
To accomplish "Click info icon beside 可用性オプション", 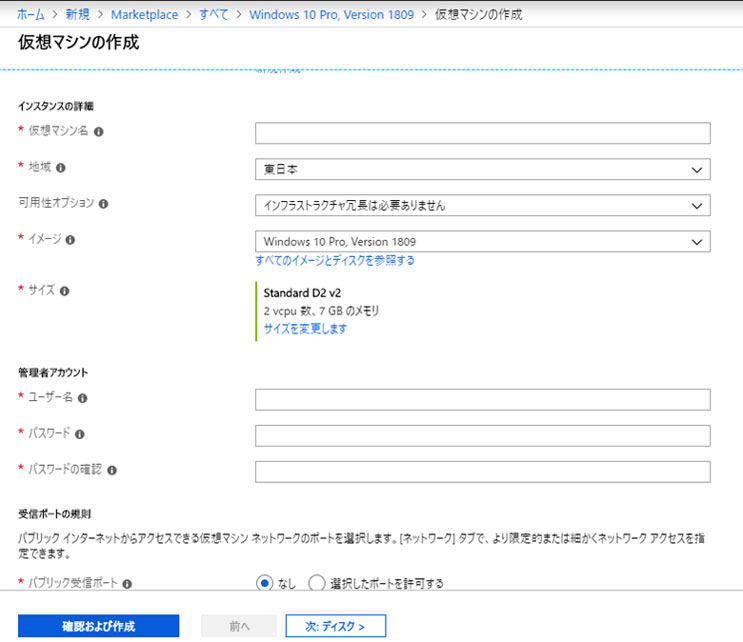I will (103, 204).
